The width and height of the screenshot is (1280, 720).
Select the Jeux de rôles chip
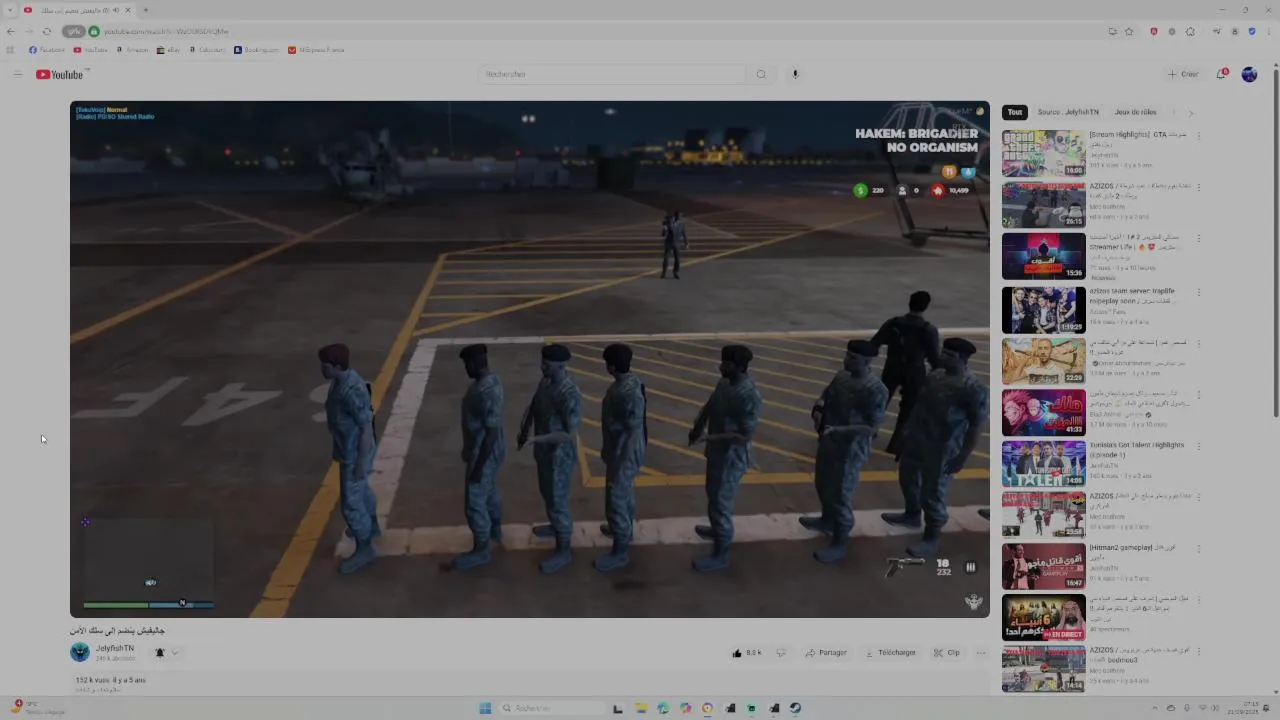[1135, 112]
